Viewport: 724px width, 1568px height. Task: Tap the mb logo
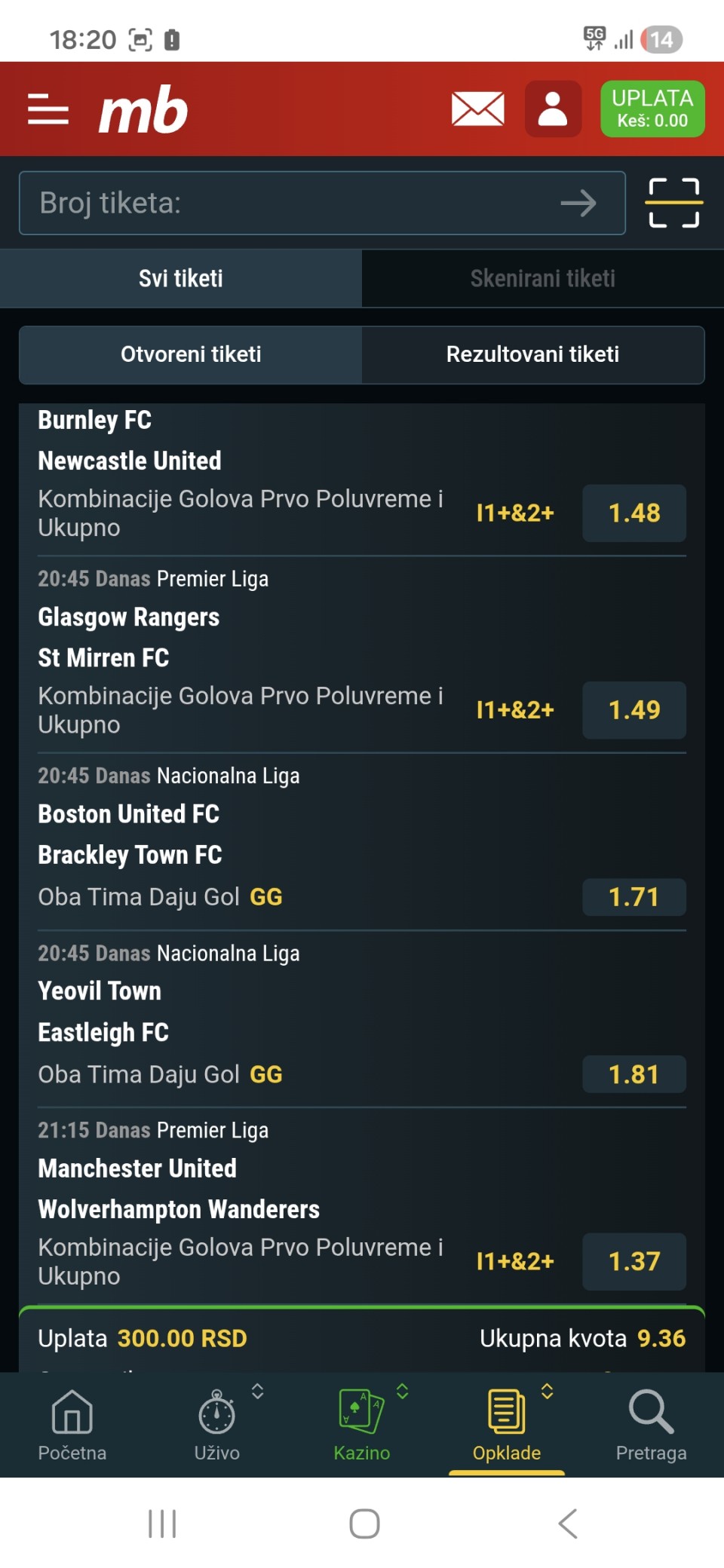point(143,110)
